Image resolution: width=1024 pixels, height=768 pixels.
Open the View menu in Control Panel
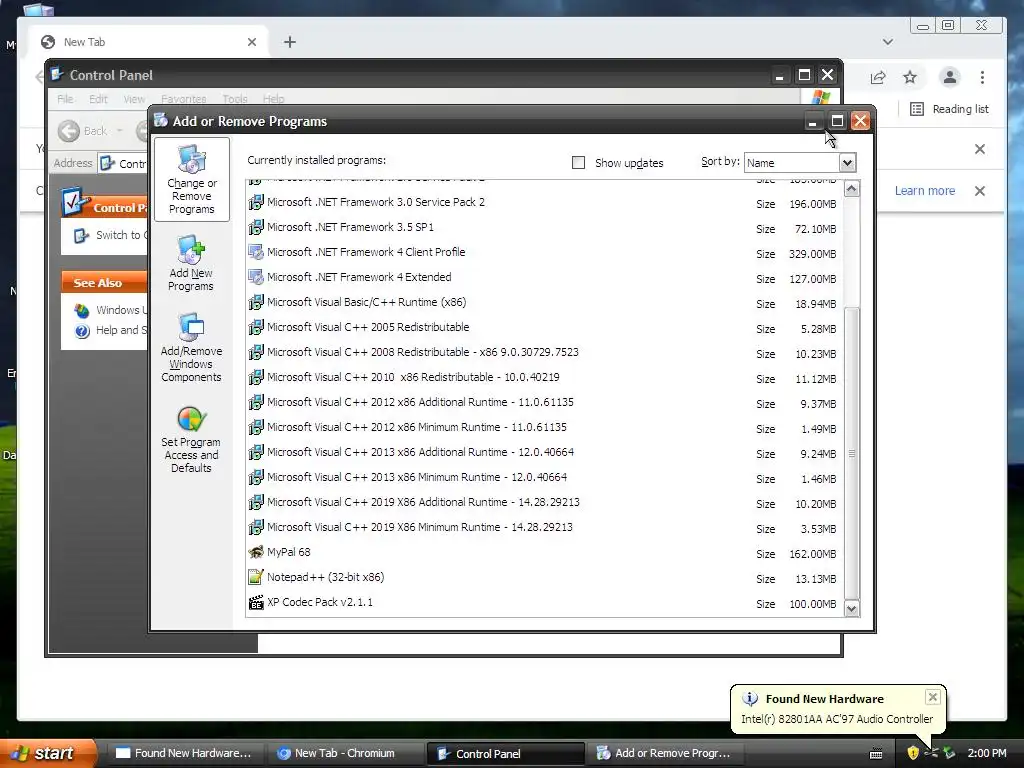[134, 99]
